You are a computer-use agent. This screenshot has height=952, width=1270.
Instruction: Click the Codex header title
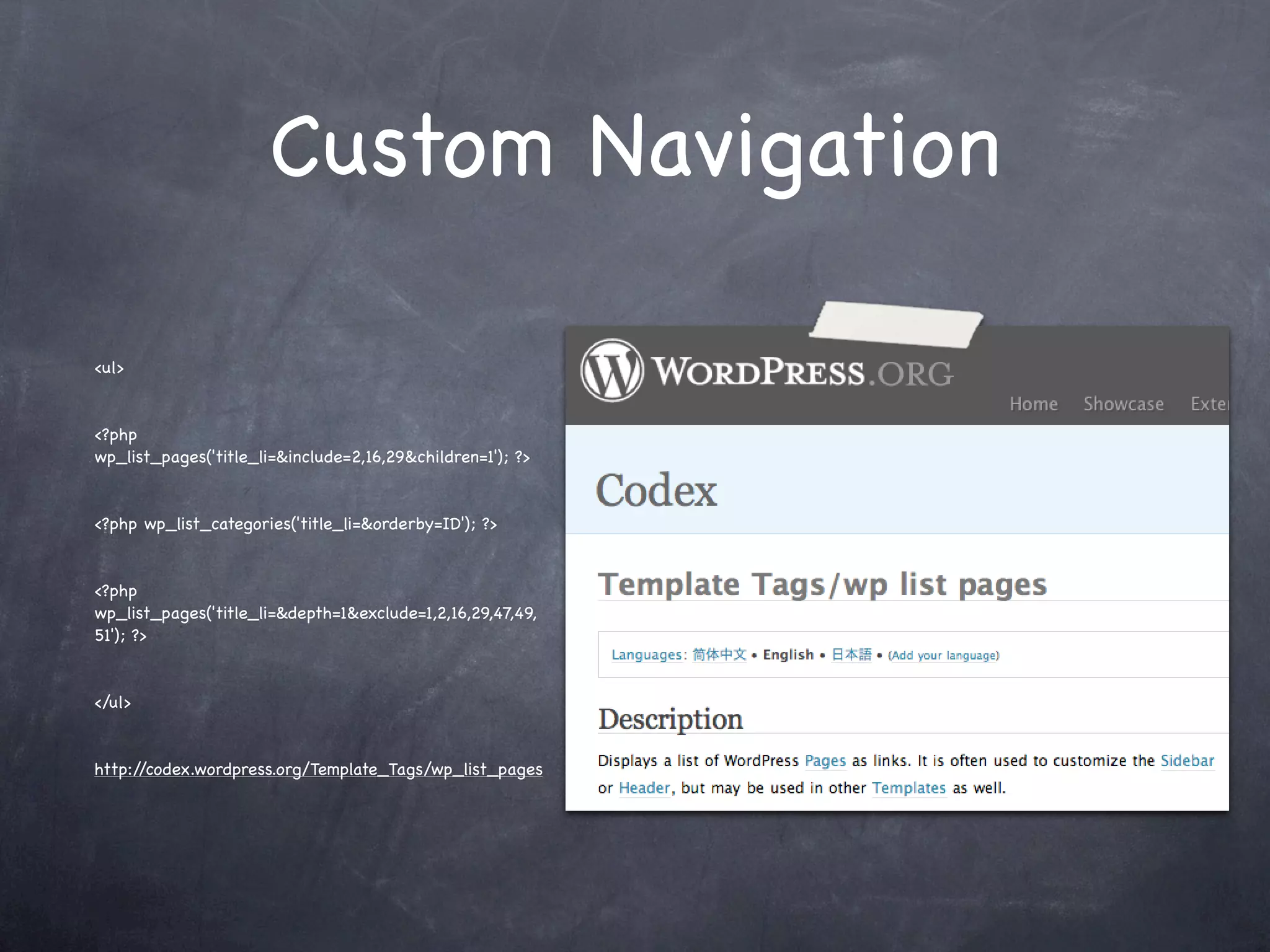point(656,490)
